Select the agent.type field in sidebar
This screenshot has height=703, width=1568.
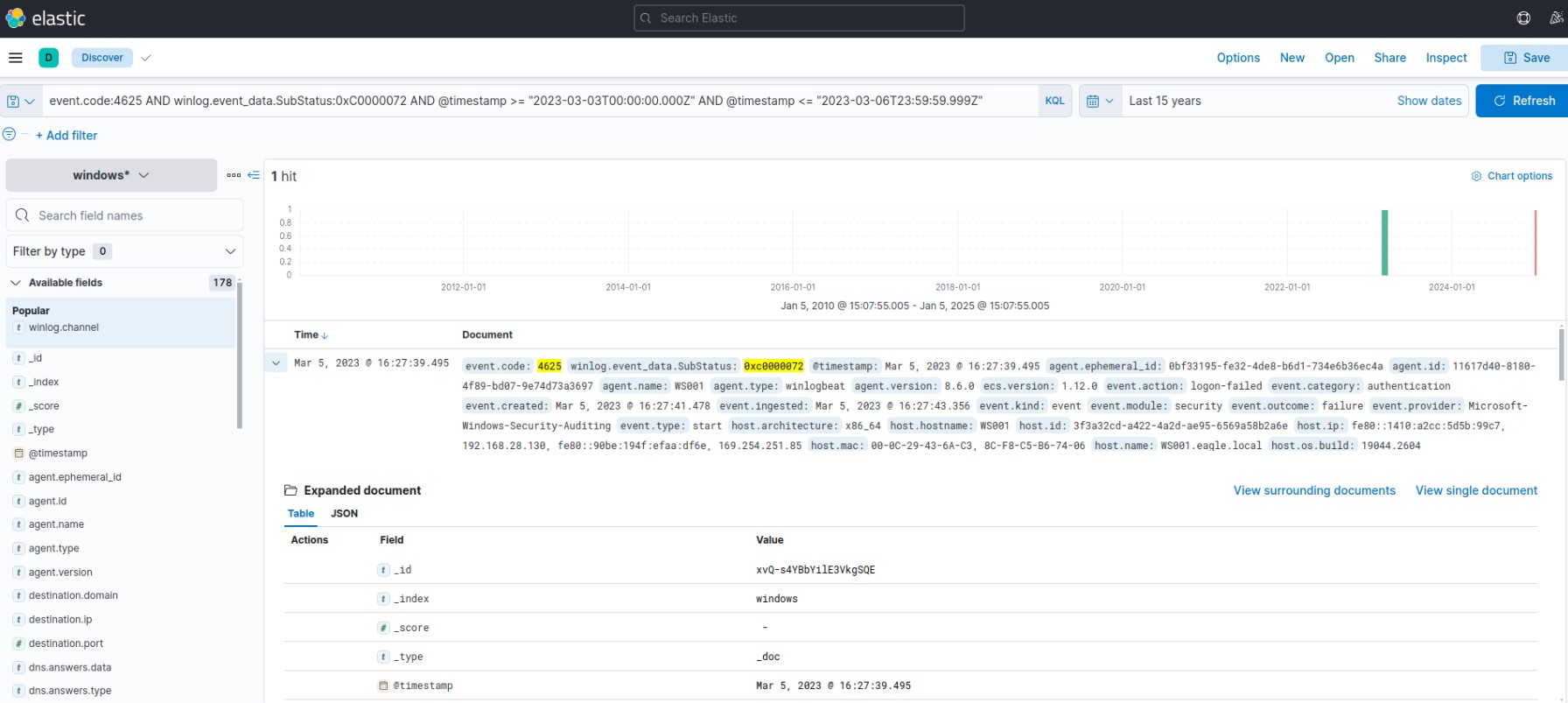53,548
